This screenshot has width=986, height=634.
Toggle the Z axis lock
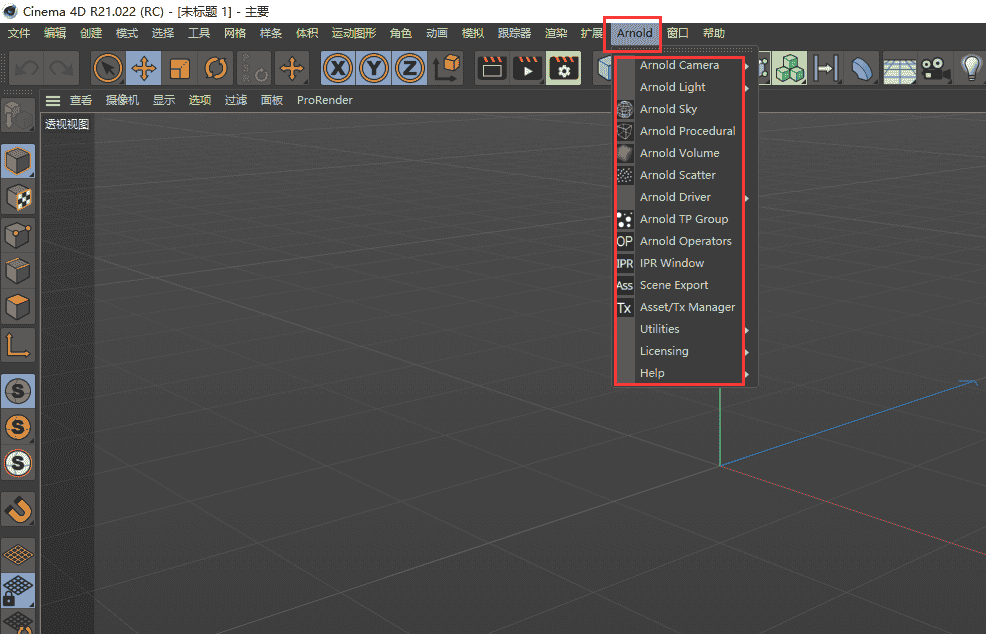pyautogui.click(x=411, y=68)
